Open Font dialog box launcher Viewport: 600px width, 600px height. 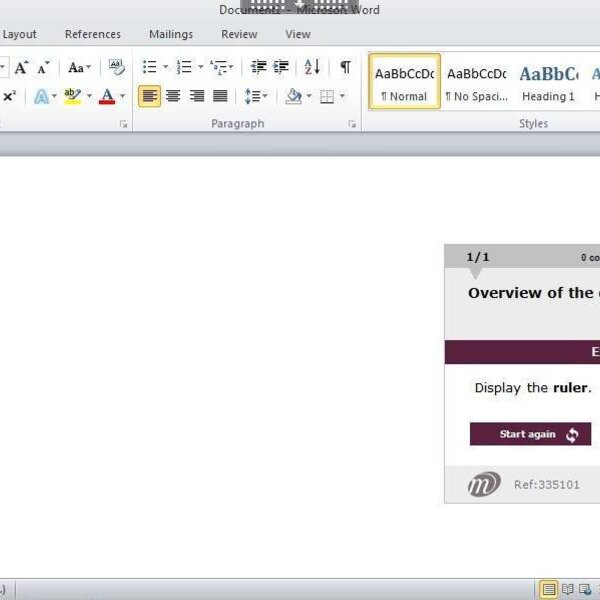[123, 124]
